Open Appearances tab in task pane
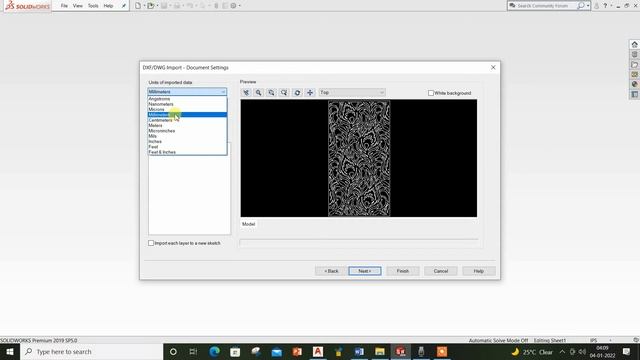Viewport: 640px width, 360px height. click(634, 84)
